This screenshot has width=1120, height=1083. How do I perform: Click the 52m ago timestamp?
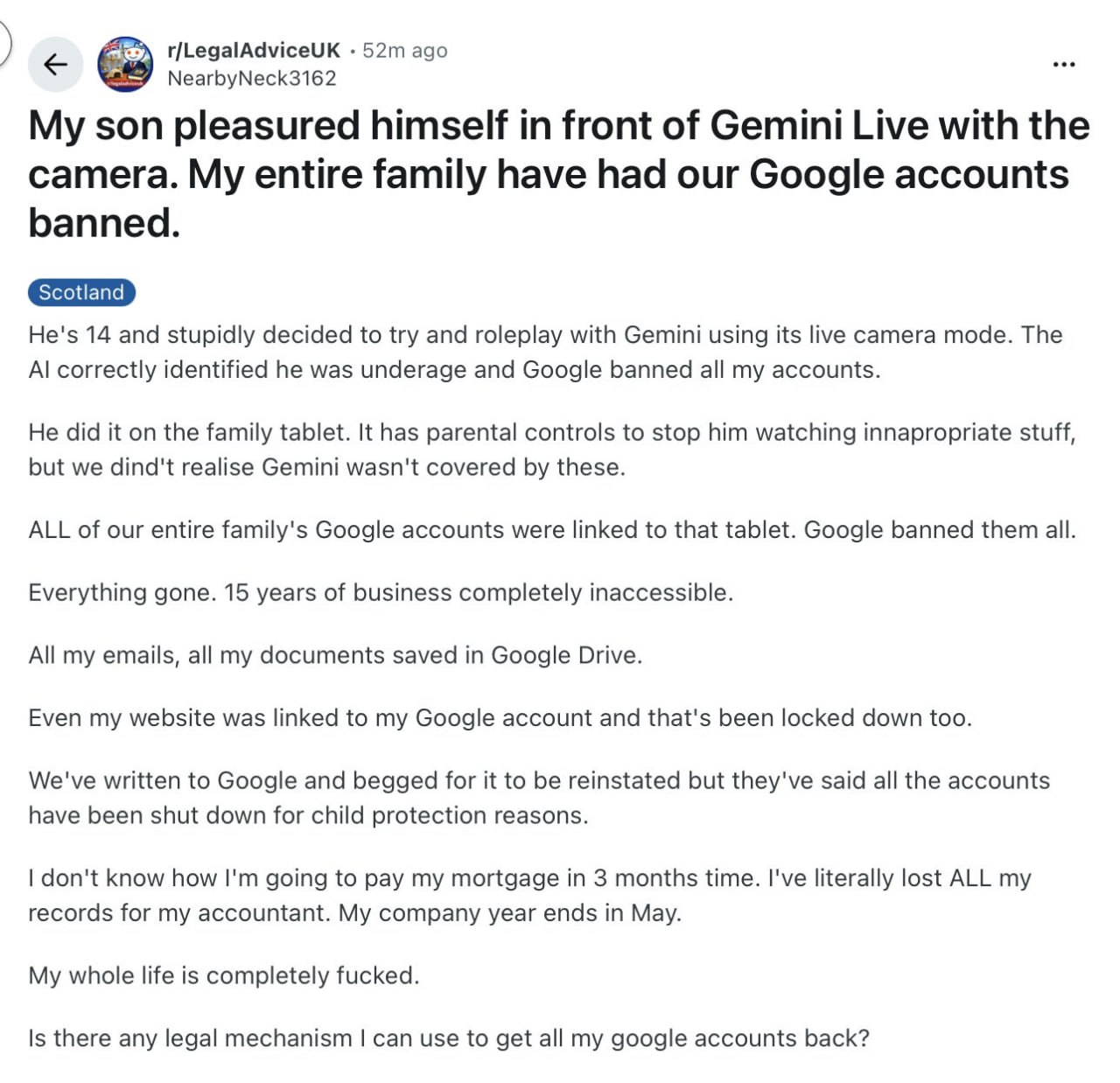(x=405, y=50)
